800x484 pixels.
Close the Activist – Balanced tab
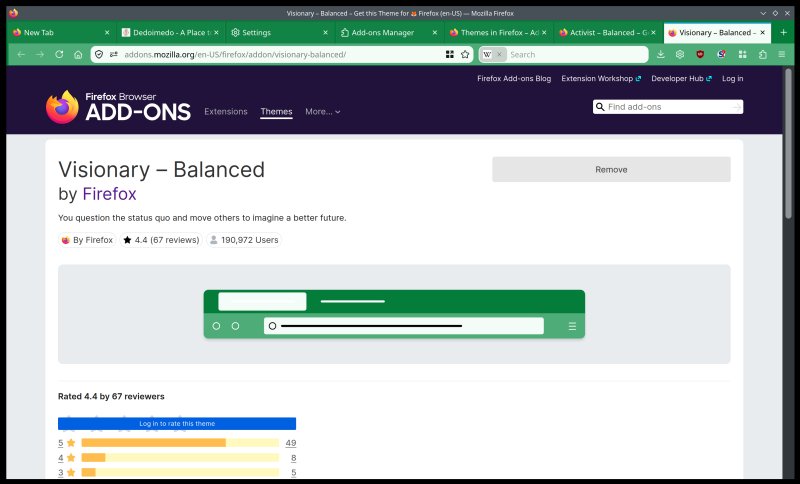coord(653,33)
